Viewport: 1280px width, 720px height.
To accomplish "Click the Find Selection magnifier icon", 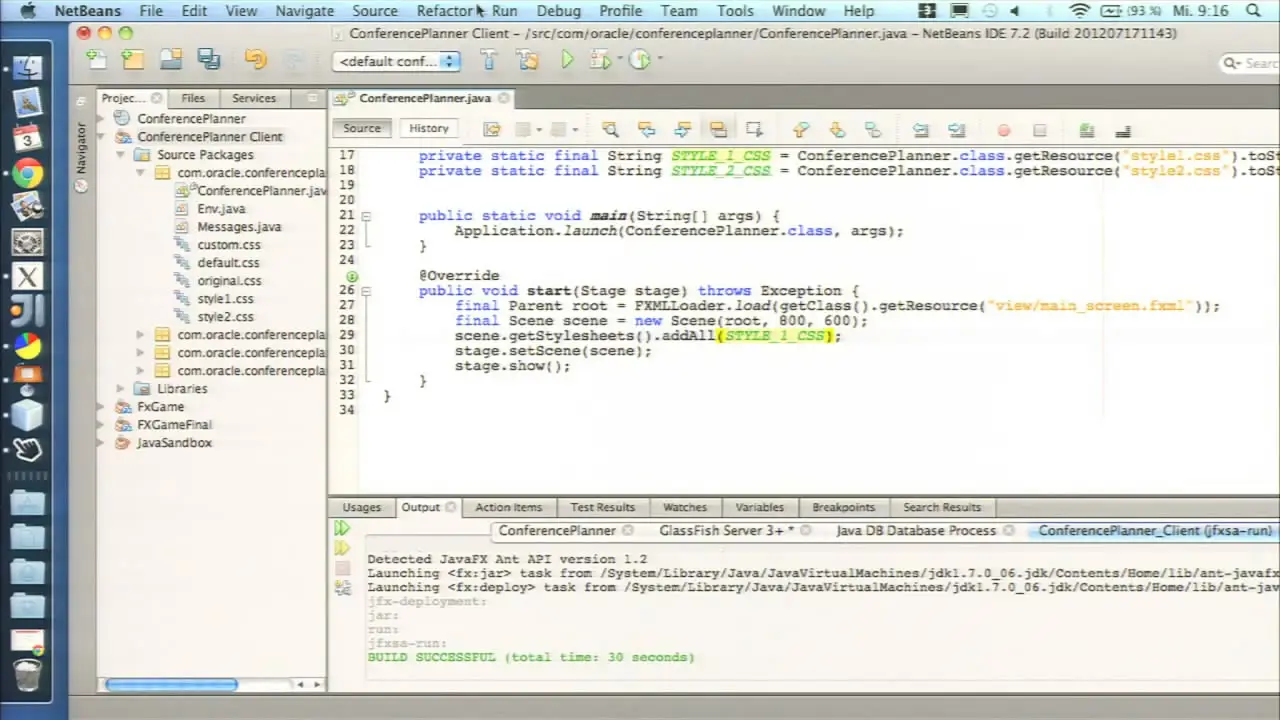I will coord(610,130).
